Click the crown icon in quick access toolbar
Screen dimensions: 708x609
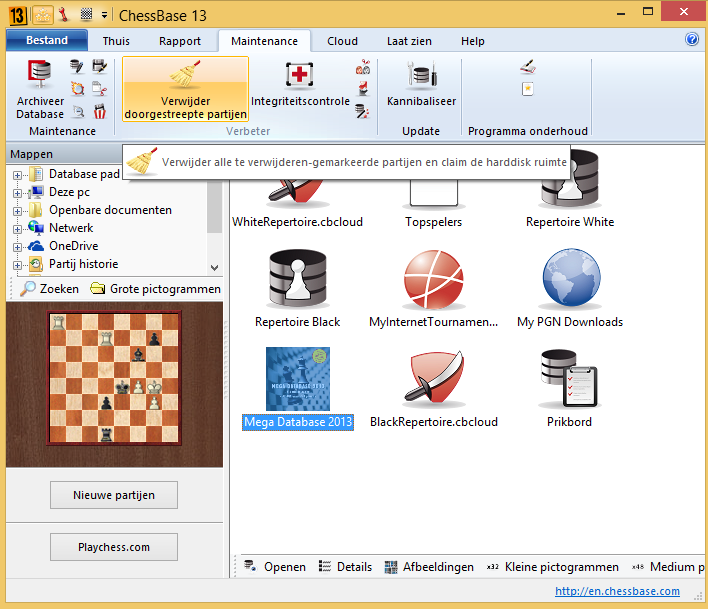[43, 15]
